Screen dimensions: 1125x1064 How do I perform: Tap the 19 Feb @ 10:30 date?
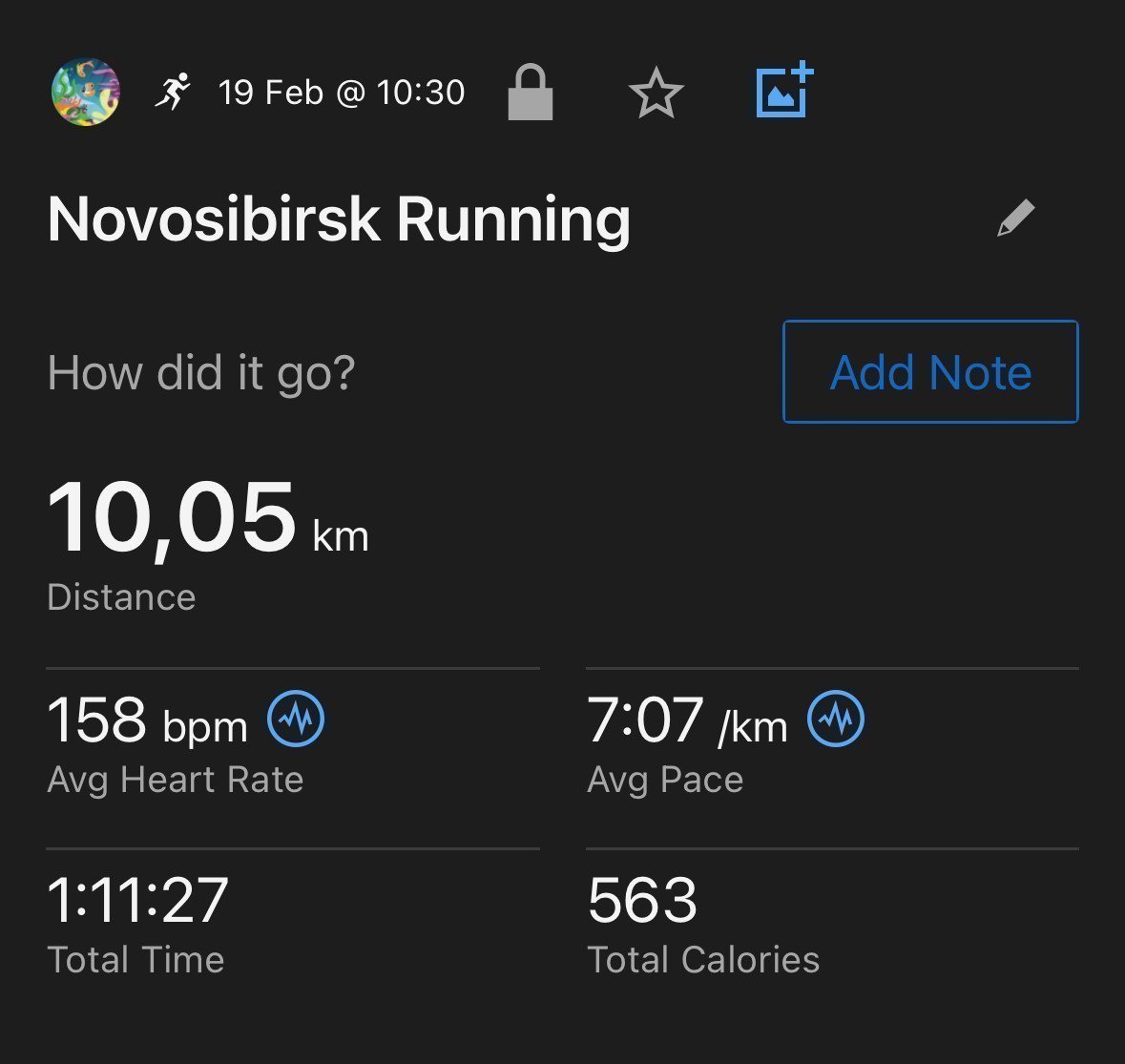[342, 93]
